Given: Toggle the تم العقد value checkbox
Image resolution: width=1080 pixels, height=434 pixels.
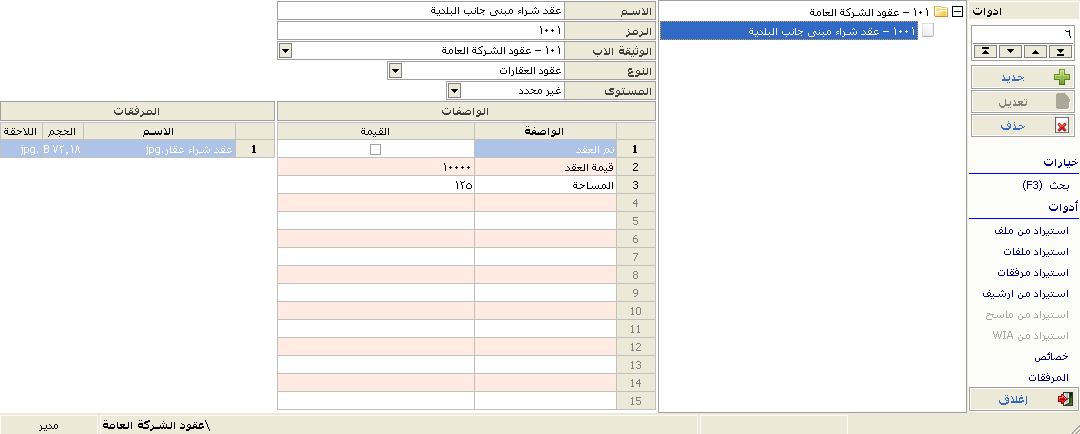Looking at the screenshot, I should click(x=376, y=149).
